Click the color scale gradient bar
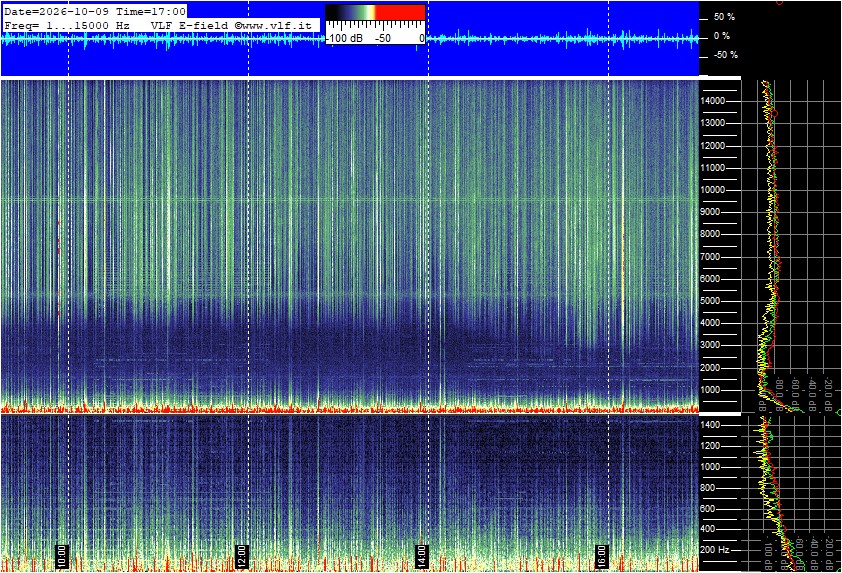842x573 pixels. pos(375,12)
